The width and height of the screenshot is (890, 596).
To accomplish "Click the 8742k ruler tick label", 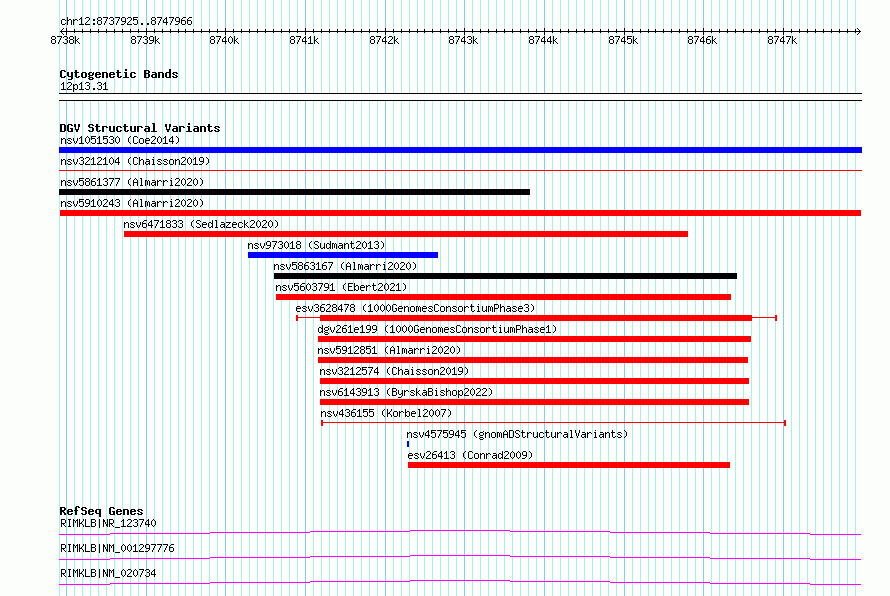I will 384,40.
